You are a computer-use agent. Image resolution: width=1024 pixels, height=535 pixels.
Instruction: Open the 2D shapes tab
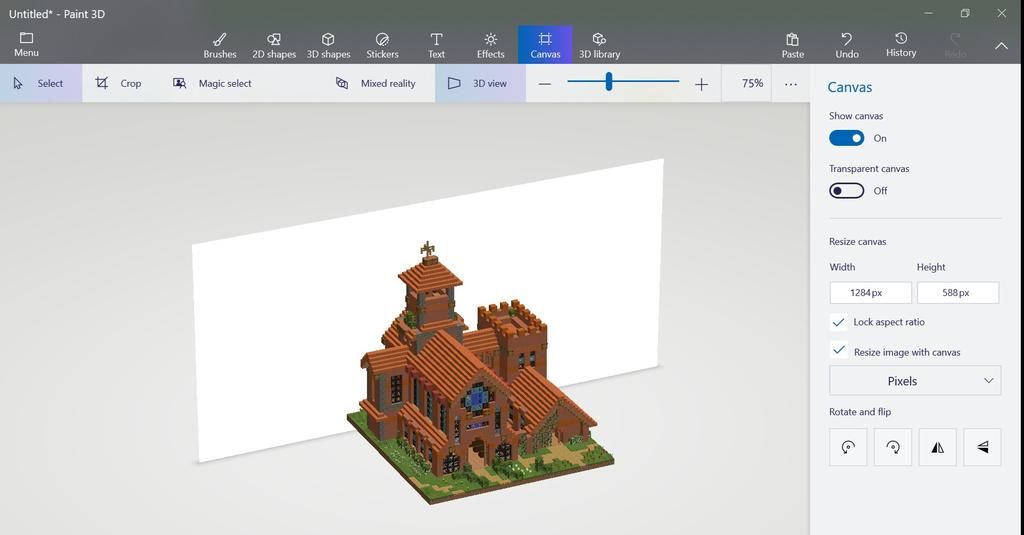tap(274, 45)
